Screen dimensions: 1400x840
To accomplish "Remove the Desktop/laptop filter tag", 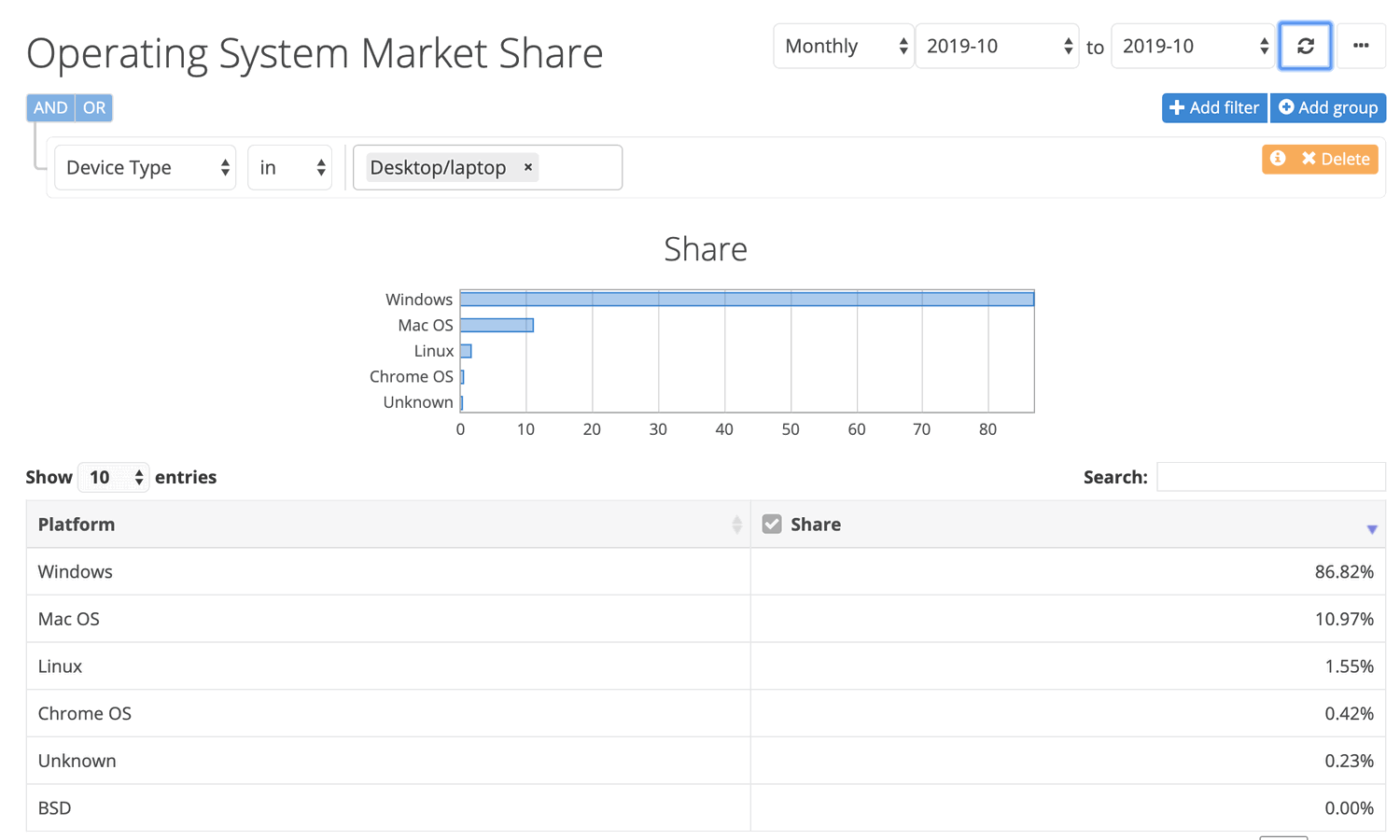I will tap(527, 167).
